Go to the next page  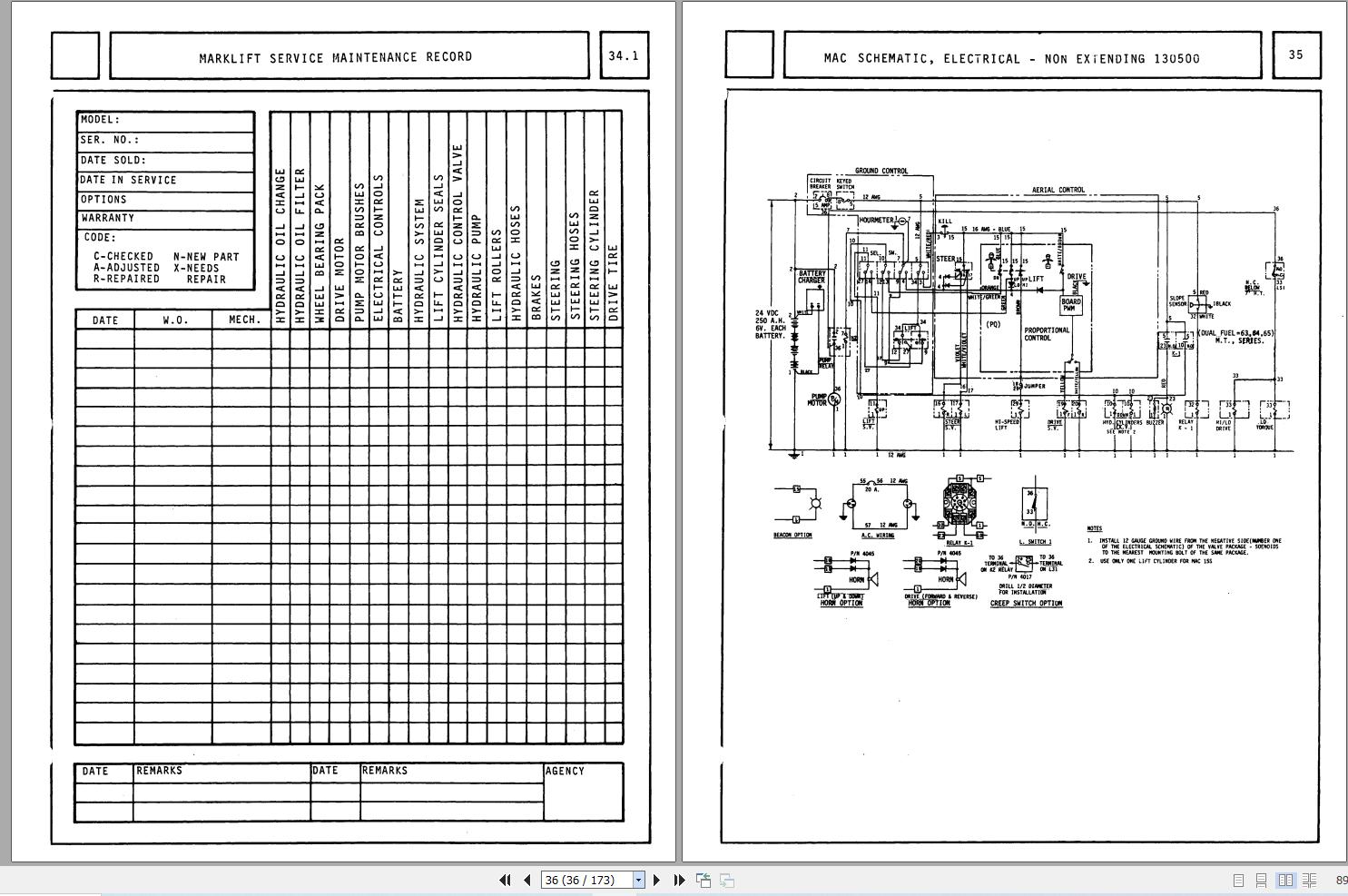[657, 880]
